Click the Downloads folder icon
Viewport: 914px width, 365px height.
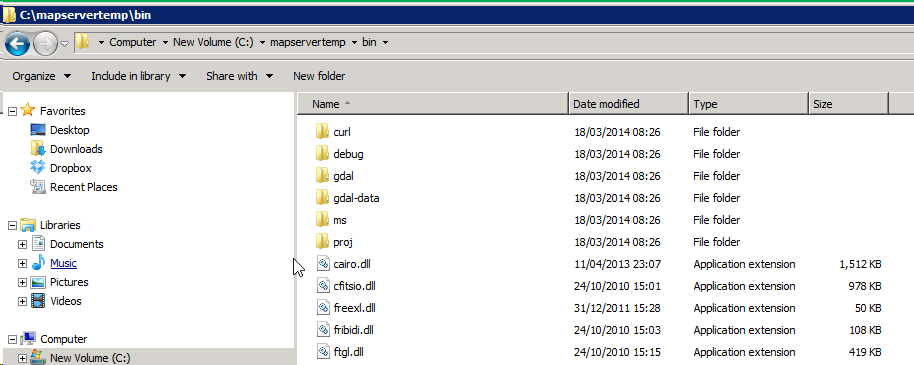pyautogui.click(x=37, y=148)
